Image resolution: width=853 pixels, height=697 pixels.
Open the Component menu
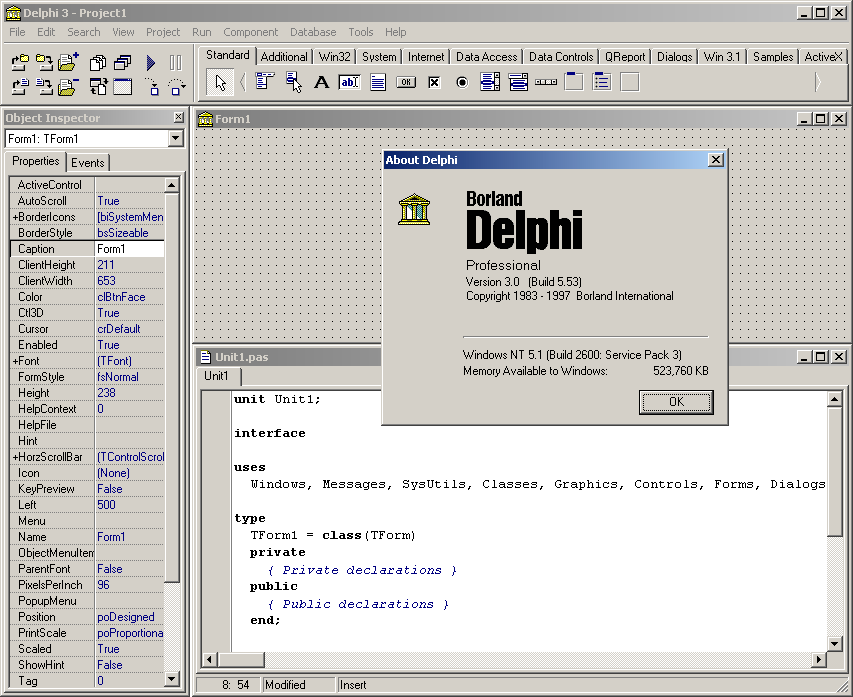click(250, 32)
